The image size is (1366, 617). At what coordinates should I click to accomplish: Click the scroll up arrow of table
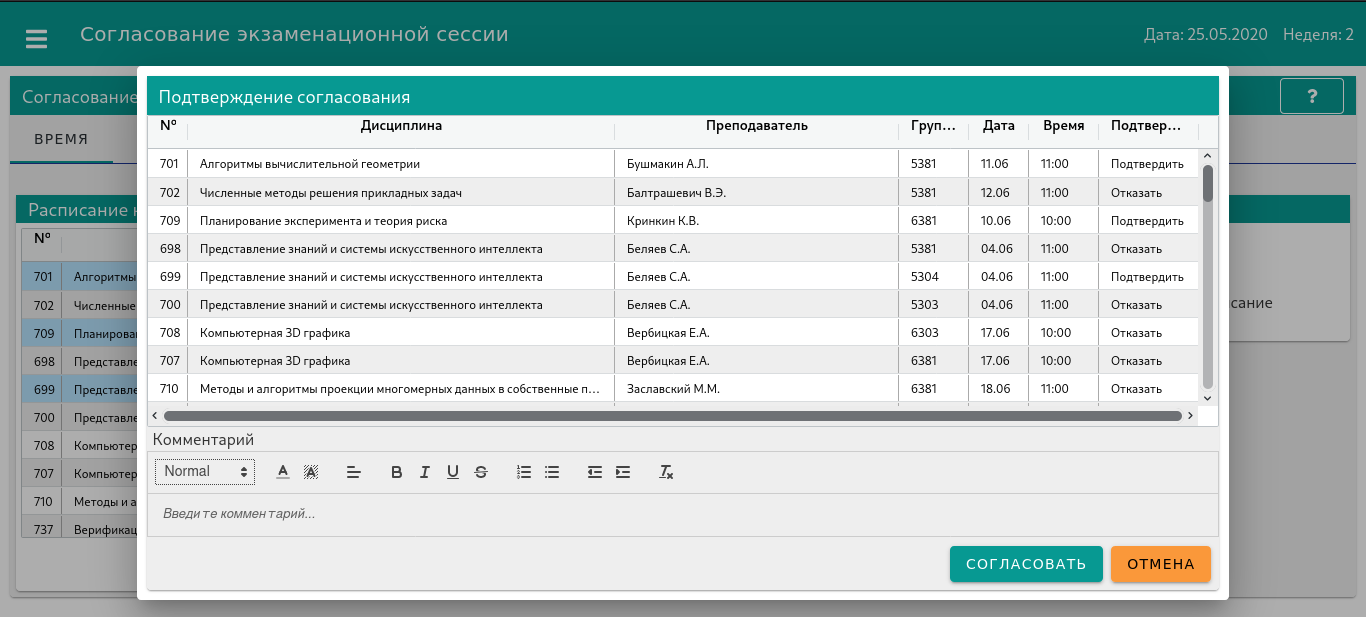click(1208, 156)
